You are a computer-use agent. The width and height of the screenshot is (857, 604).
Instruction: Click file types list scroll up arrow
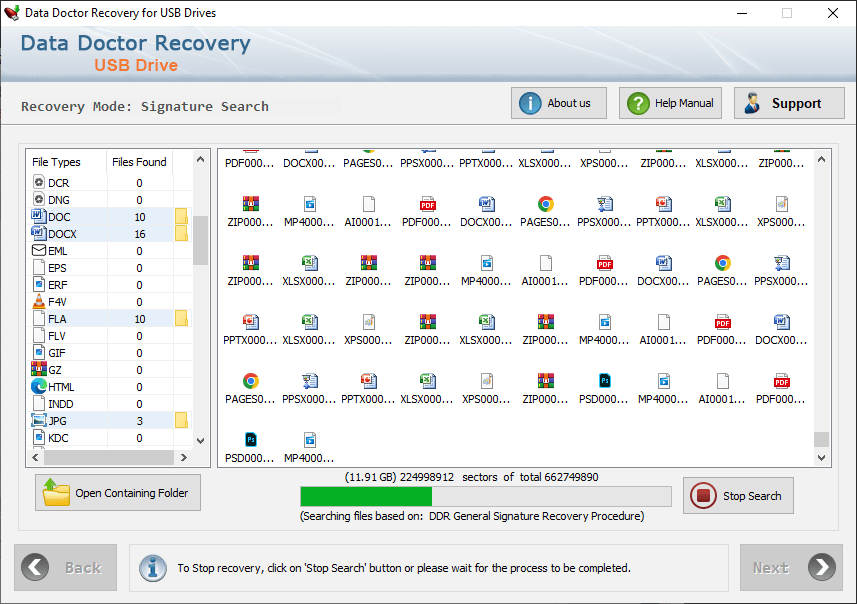[200, 159]
